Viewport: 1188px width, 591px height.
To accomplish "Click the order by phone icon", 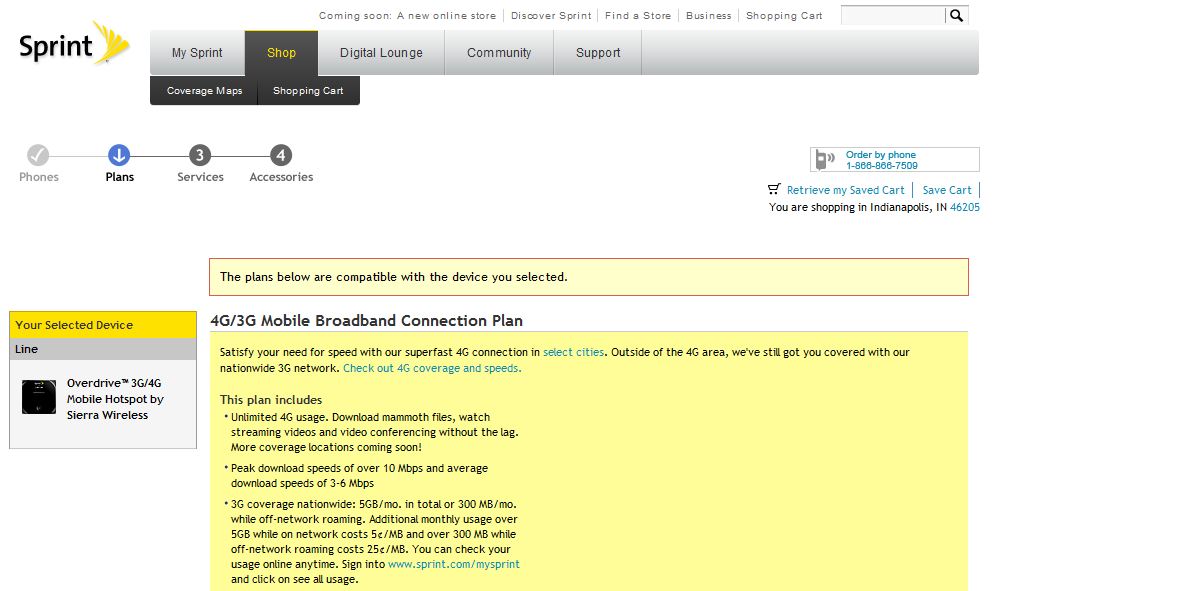I will coord(825,159).
